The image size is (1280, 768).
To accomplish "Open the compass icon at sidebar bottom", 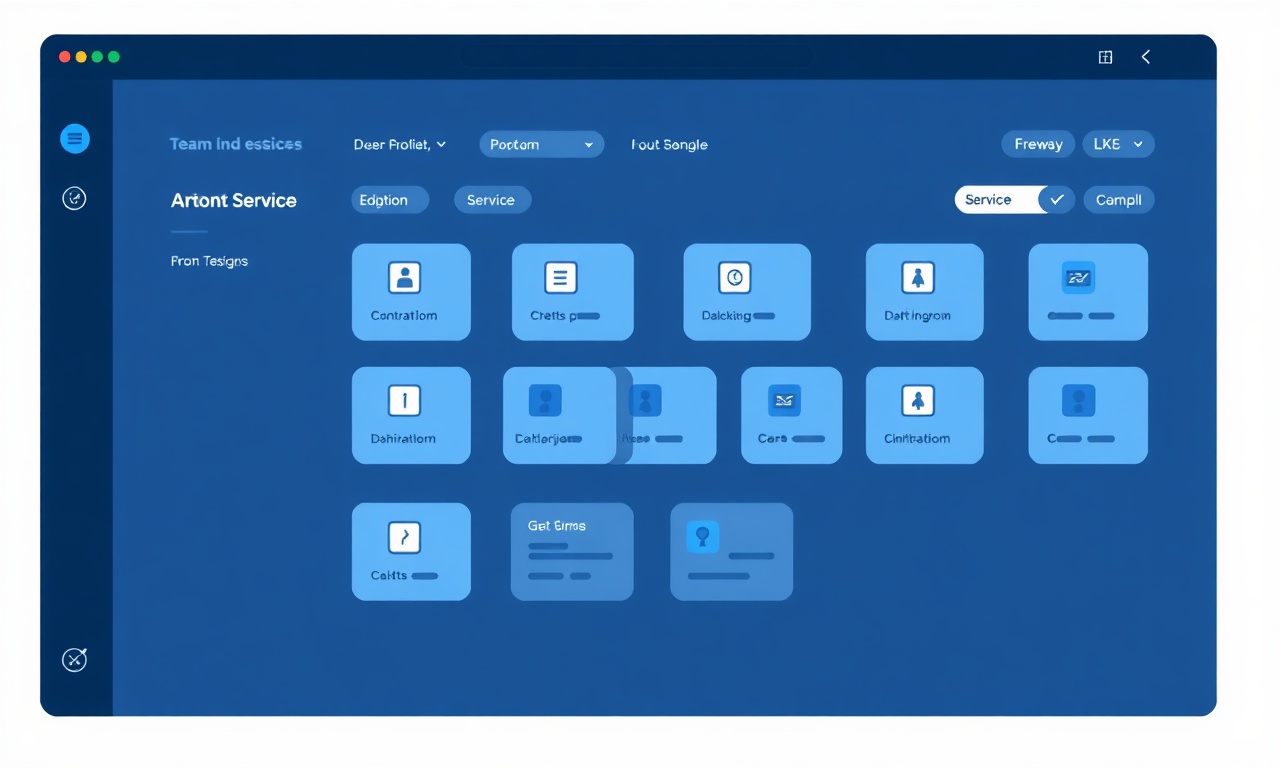I will point(74,659).
